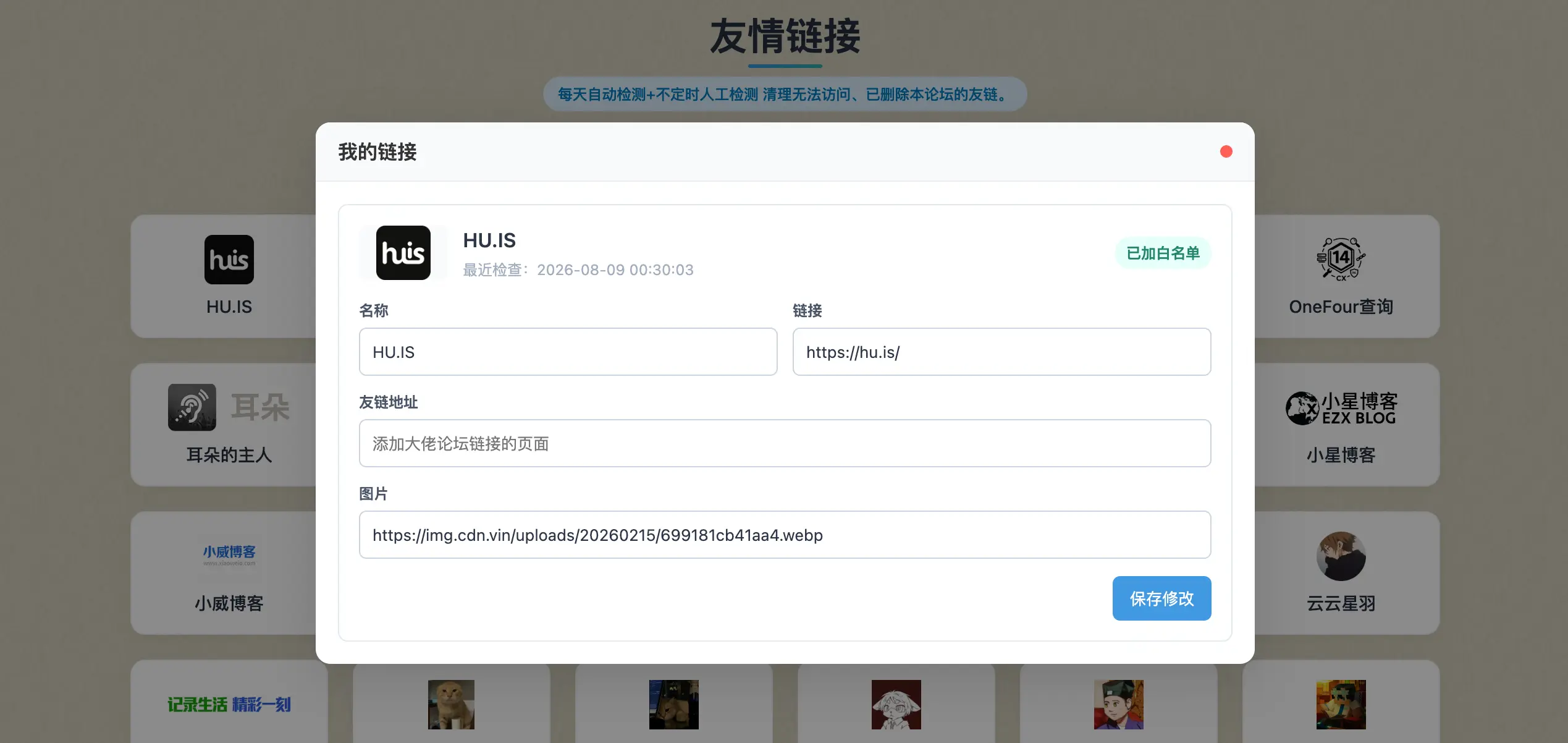Click the 小威博客 logo image
Viewport: 1568px width, 743px height.
click(229, 556)
